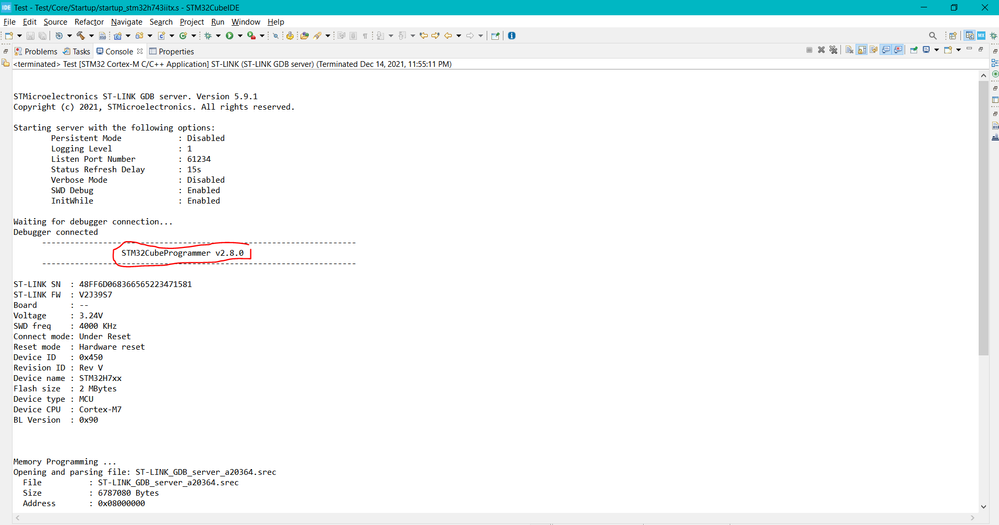Open the Window menu
The width and height of the screenshot is (999, 525).
(245, 22)
